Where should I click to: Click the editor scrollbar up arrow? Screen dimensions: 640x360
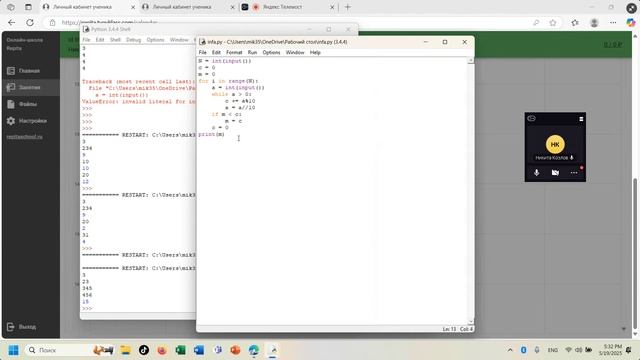click(471, 60)
